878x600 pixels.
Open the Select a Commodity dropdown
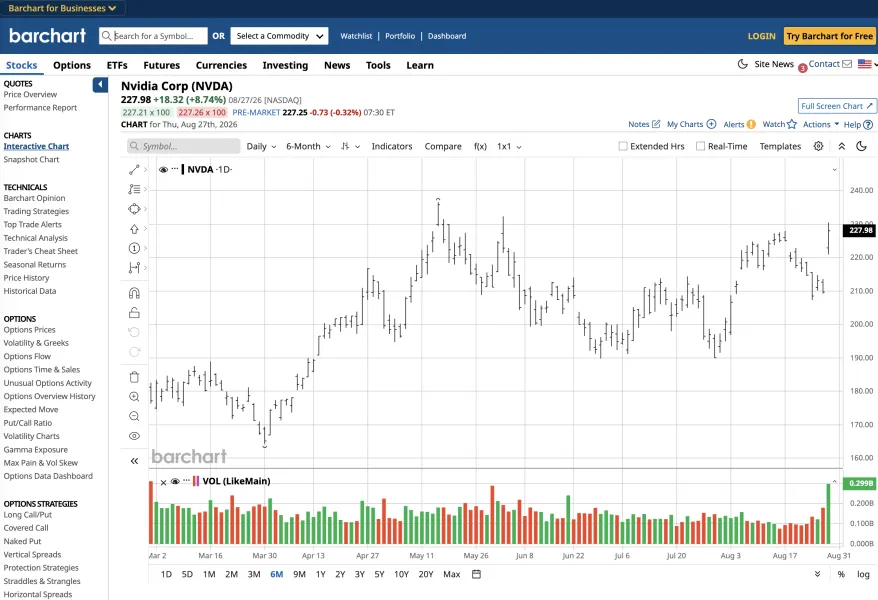click(x=279, y=36)
